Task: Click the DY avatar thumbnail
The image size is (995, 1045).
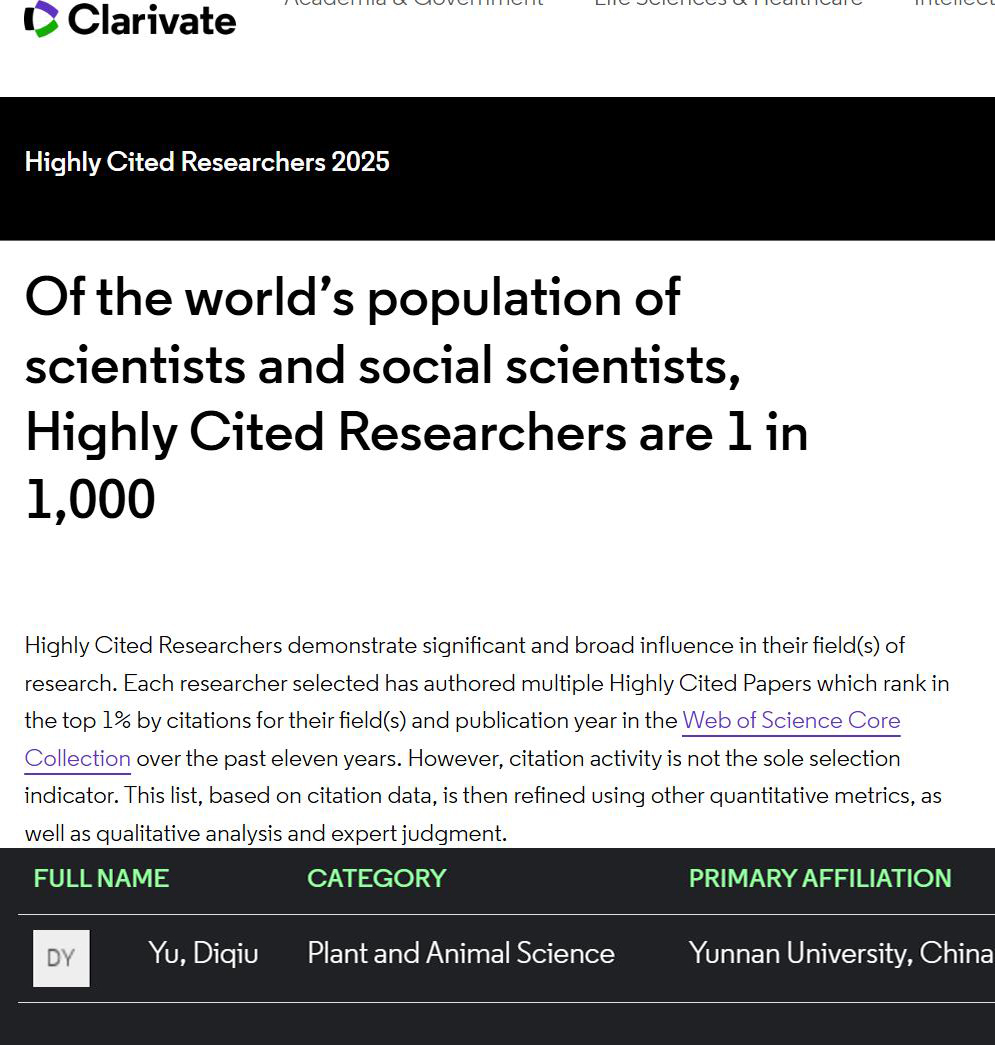Action: 61,958
